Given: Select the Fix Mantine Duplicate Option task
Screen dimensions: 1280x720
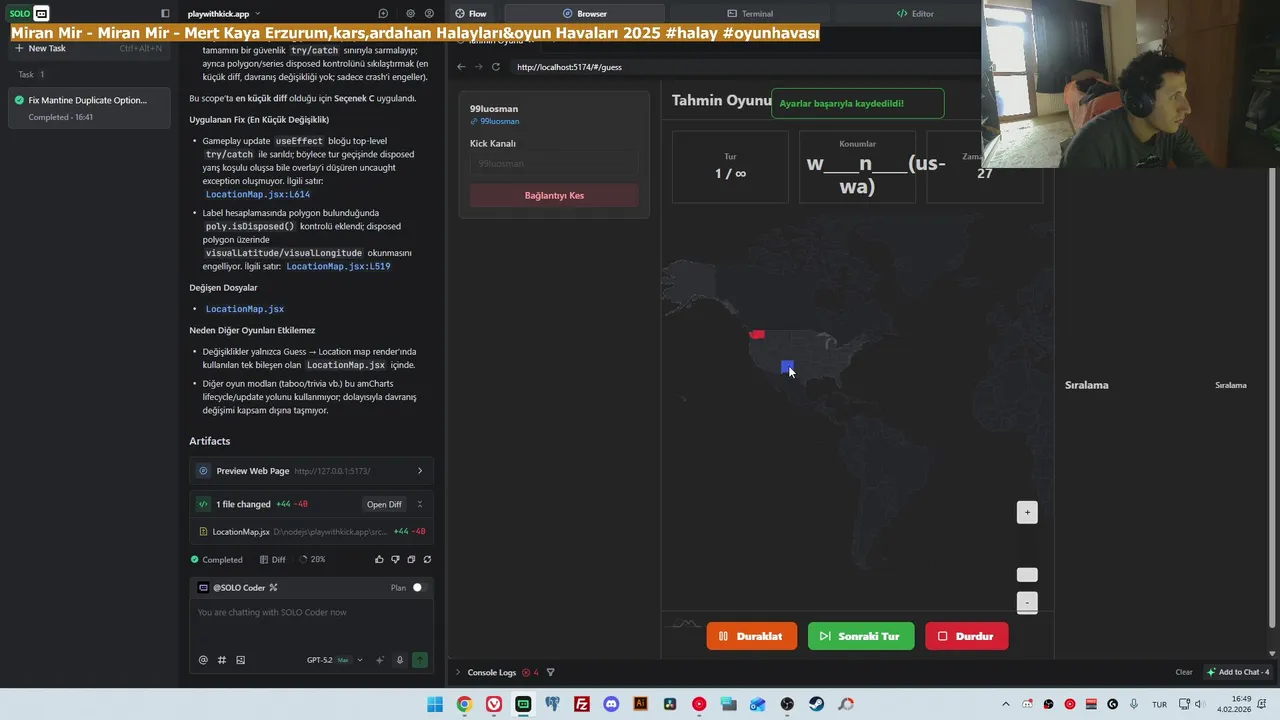Looking at the screenshot, I should 89,108.
